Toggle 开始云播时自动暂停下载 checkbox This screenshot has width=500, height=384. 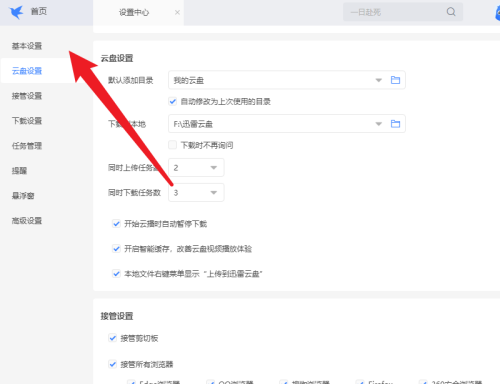tap(116, 224)
